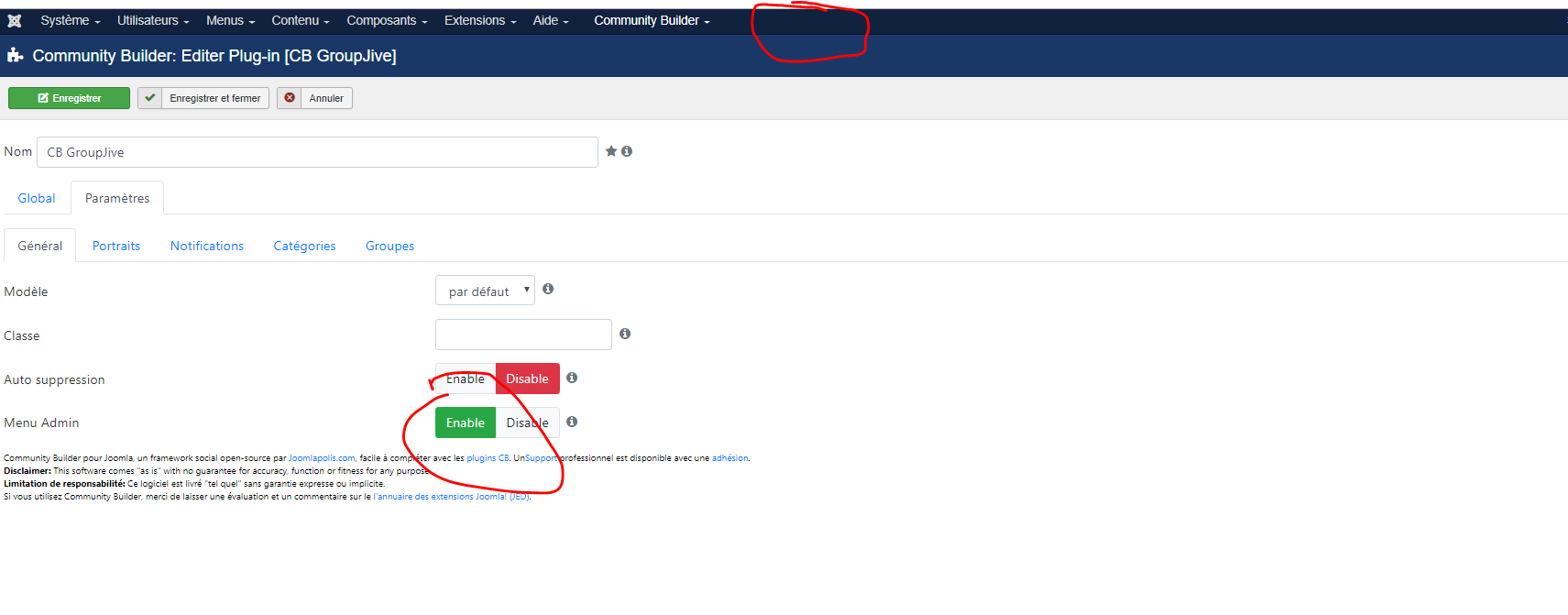Viewport: 1568px width, 615px height.
Task: Expand the Contenu menu
Action: 301,20
